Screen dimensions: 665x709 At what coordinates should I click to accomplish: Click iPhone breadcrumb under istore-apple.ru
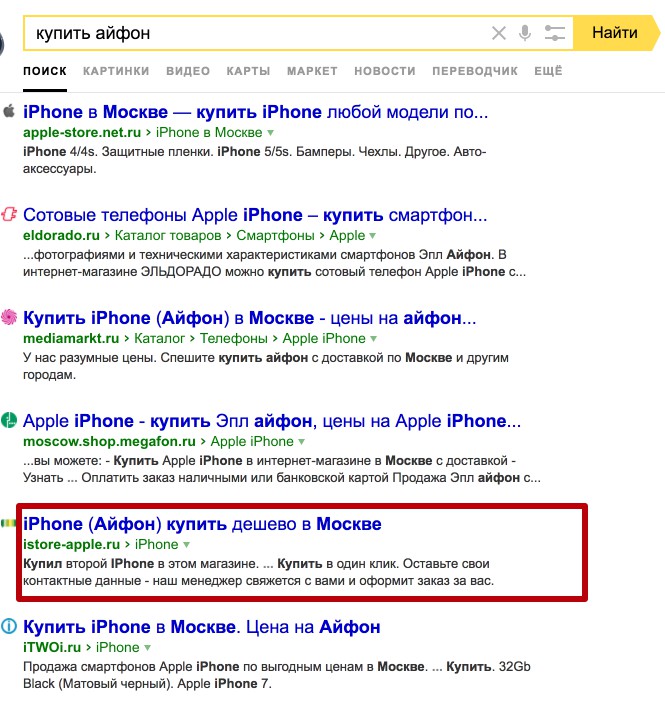coord(156,544)
